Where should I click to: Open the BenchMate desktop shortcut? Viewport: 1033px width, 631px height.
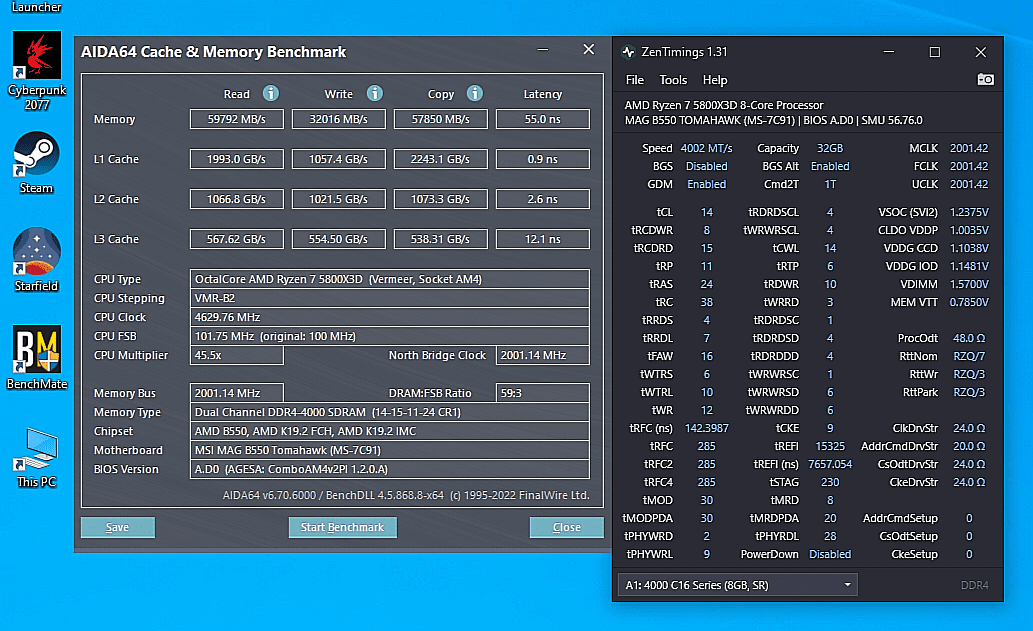click(x=37, y=357)
